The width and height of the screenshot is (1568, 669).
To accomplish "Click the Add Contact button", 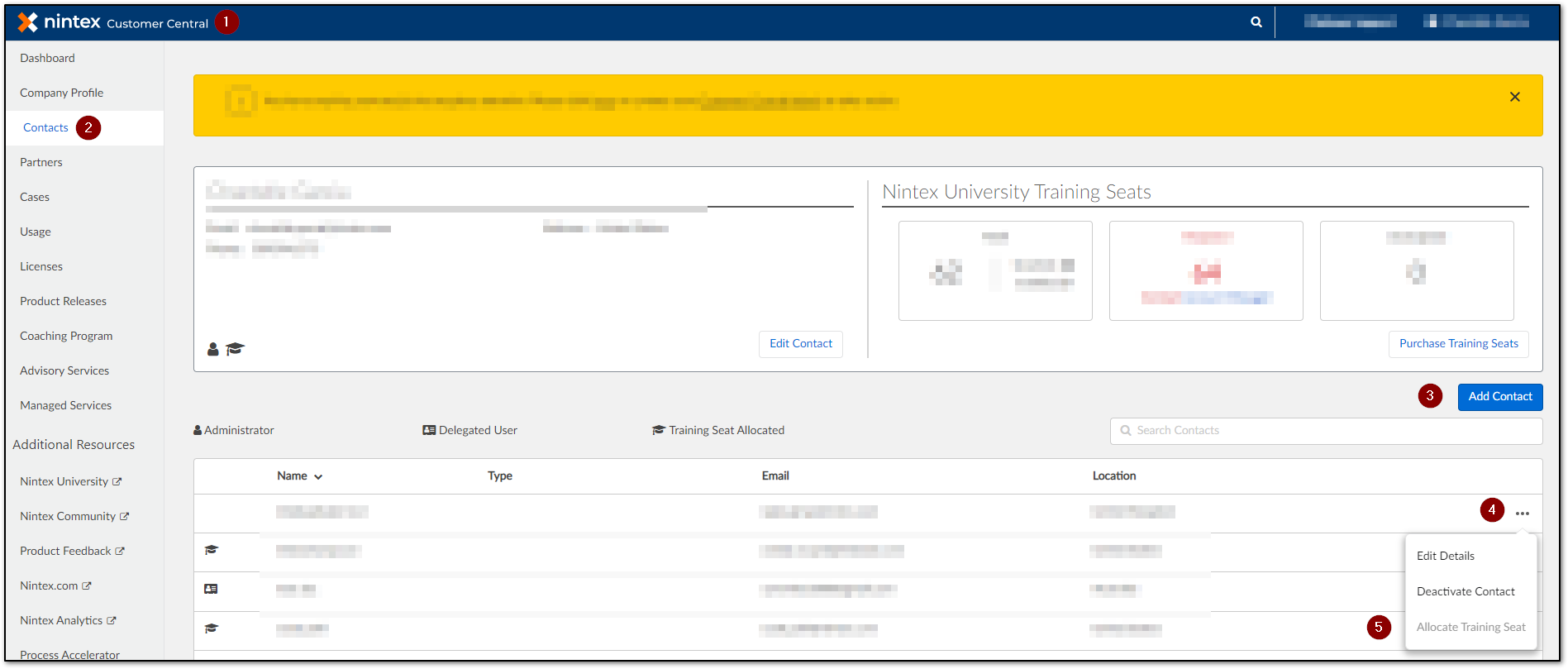I will click(1500, 397).
